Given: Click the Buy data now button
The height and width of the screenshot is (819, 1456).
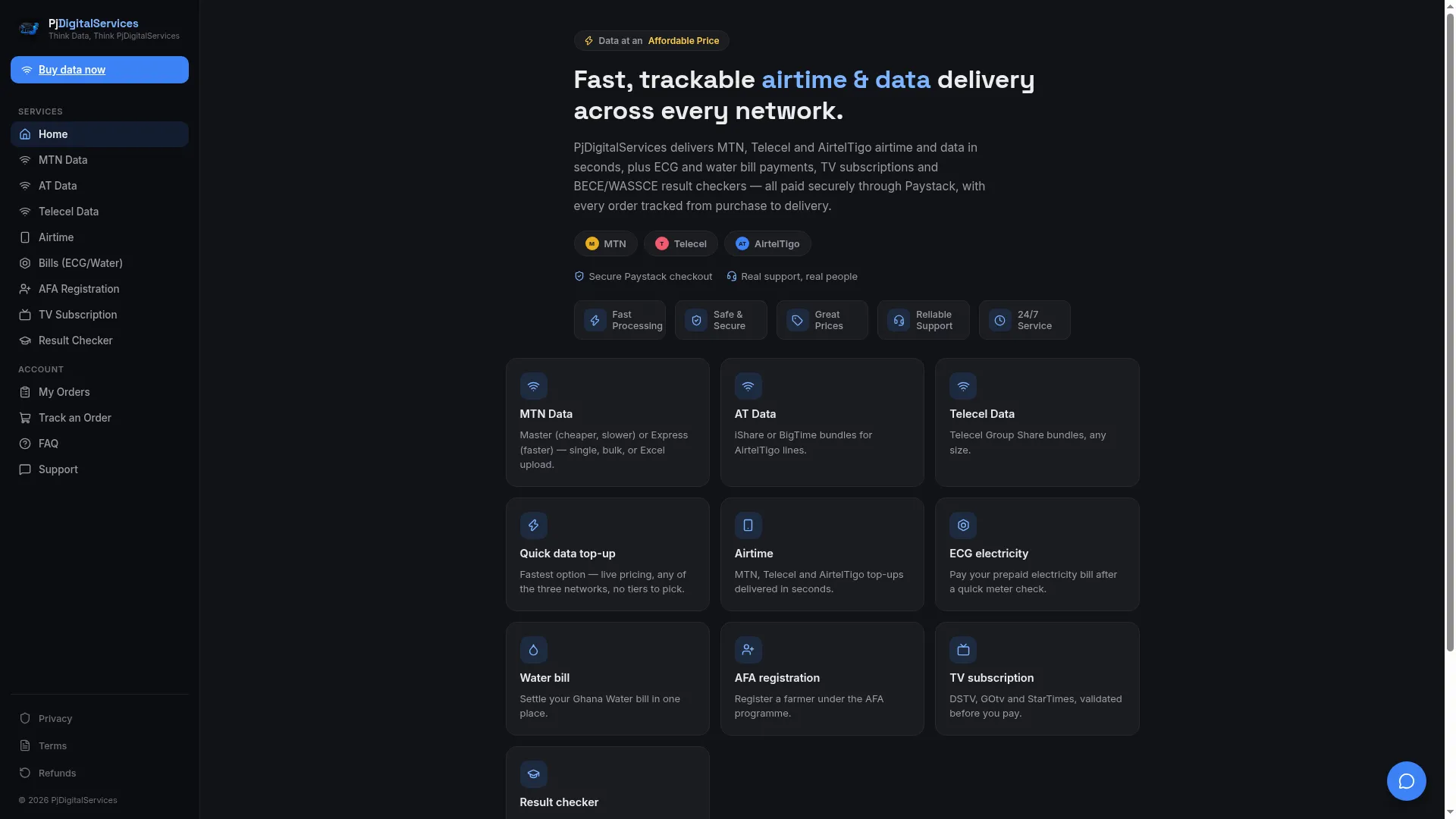Looking at the screenshot, I should point(99,70).
